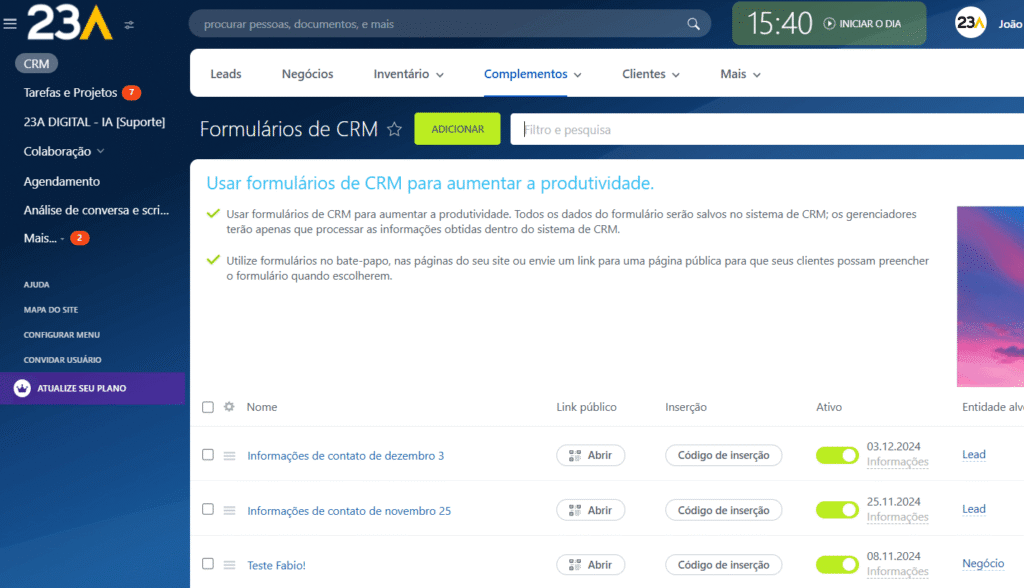Switch to the Leads tab

pos(226,74)
